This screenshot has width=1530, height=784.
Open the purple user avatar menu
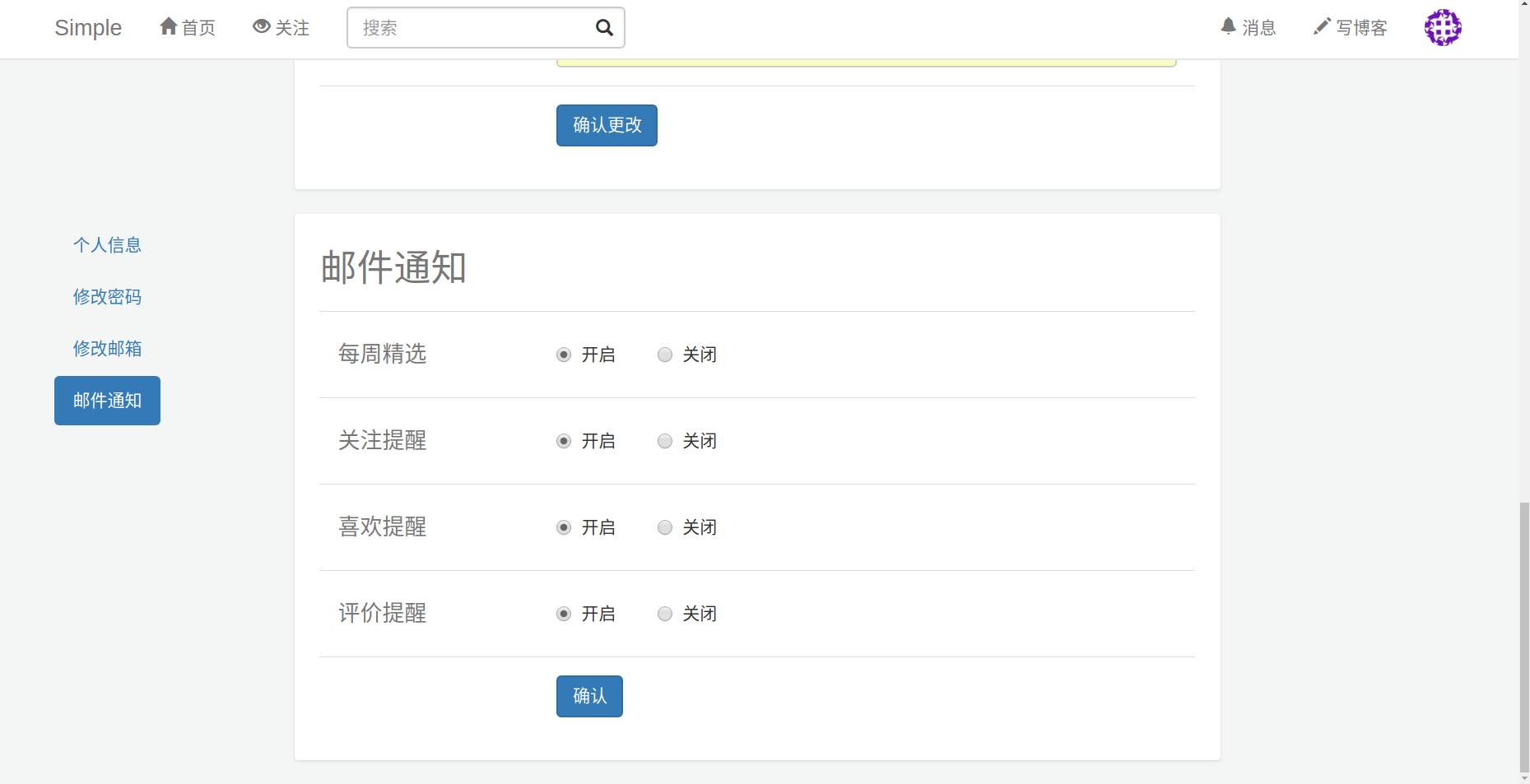pos(1443,28)
